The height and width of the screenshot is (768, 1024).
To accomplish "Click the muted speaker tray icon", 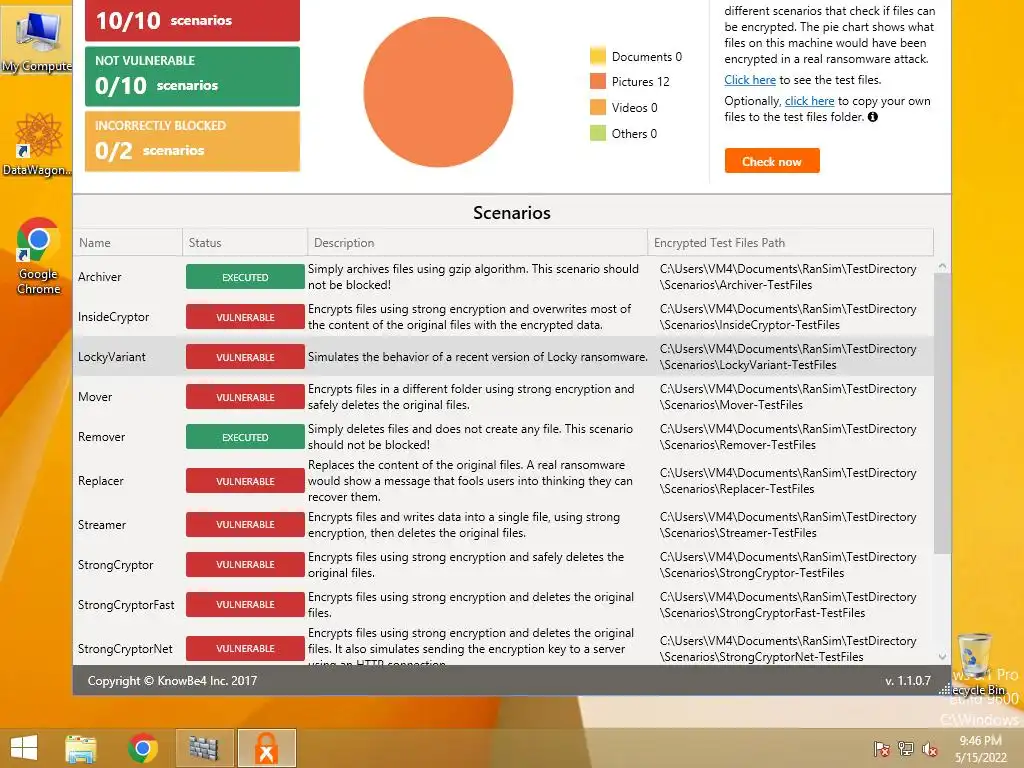I will coord(930,748).
